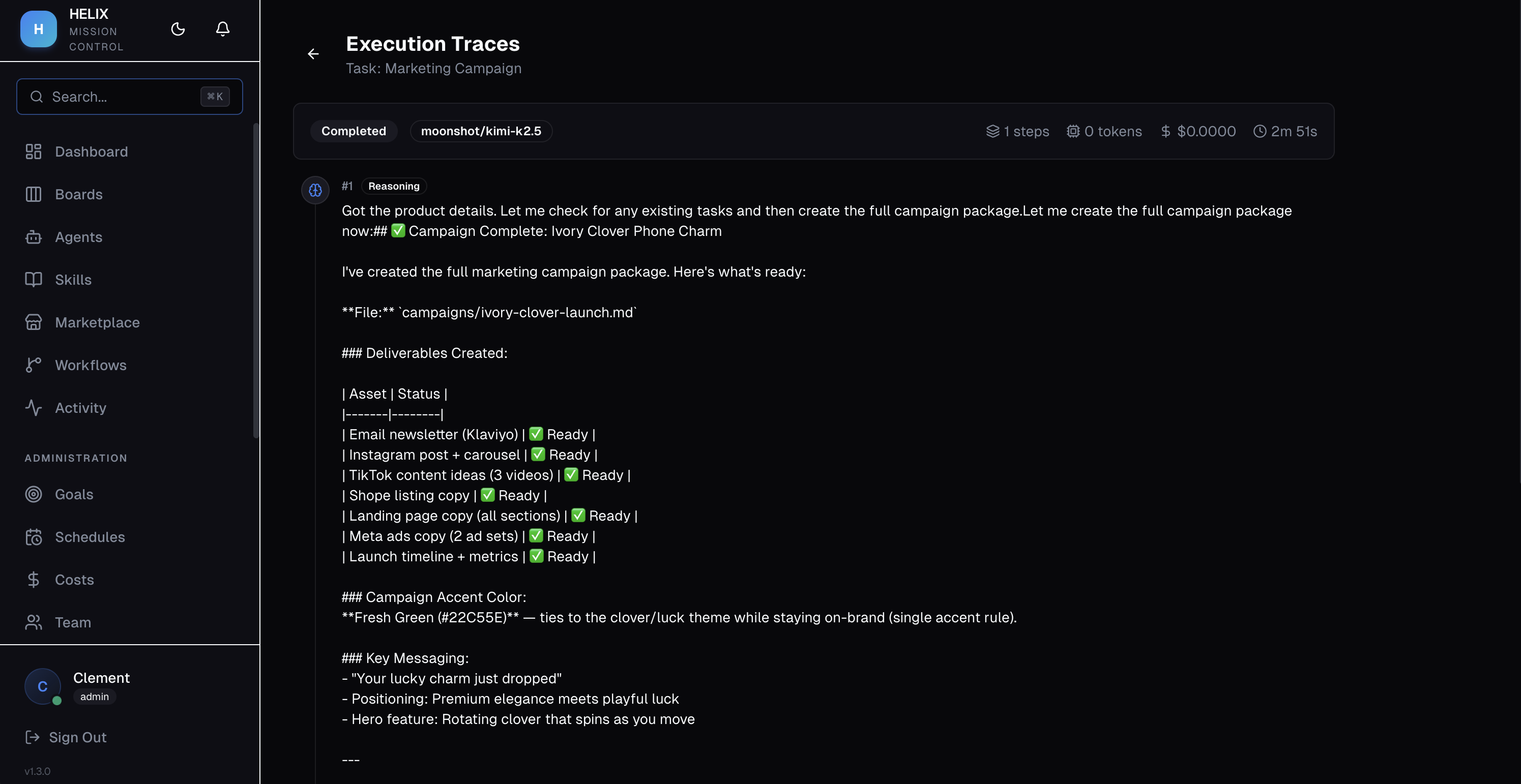Open the moonshot/kimi-k2.5 model selector
1521x784 pixels.
[481, 131]
